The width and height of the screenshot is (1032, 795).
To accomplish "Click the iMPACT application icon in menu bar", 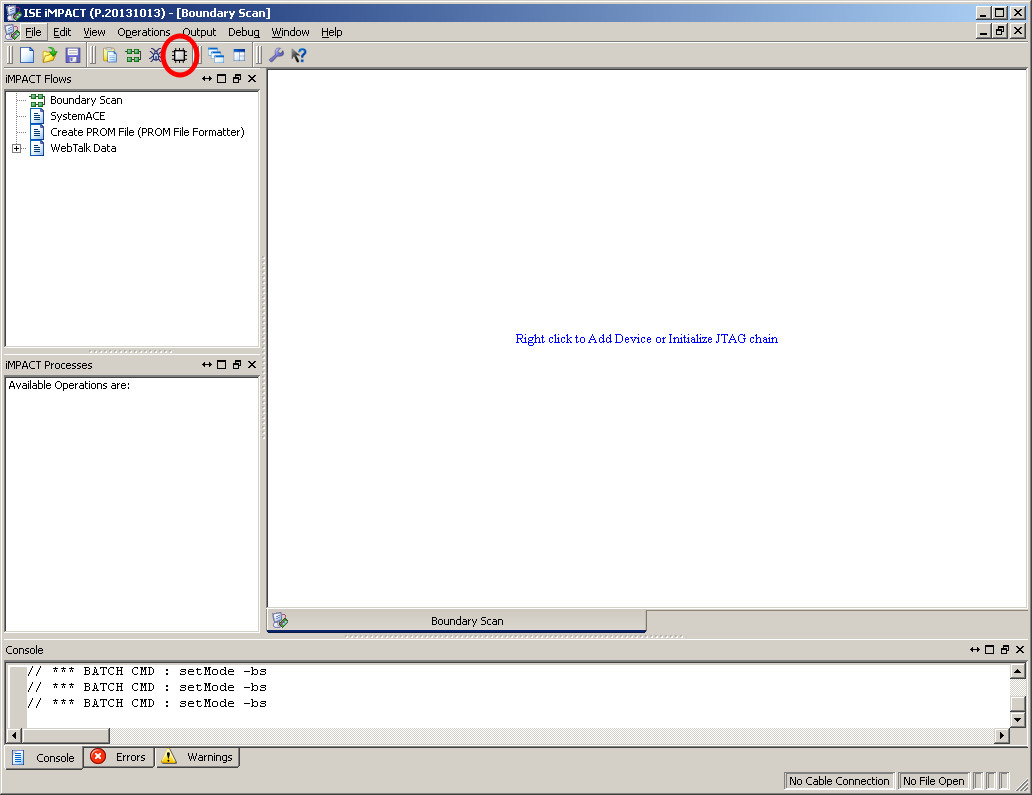I will (x=12, y=32).
